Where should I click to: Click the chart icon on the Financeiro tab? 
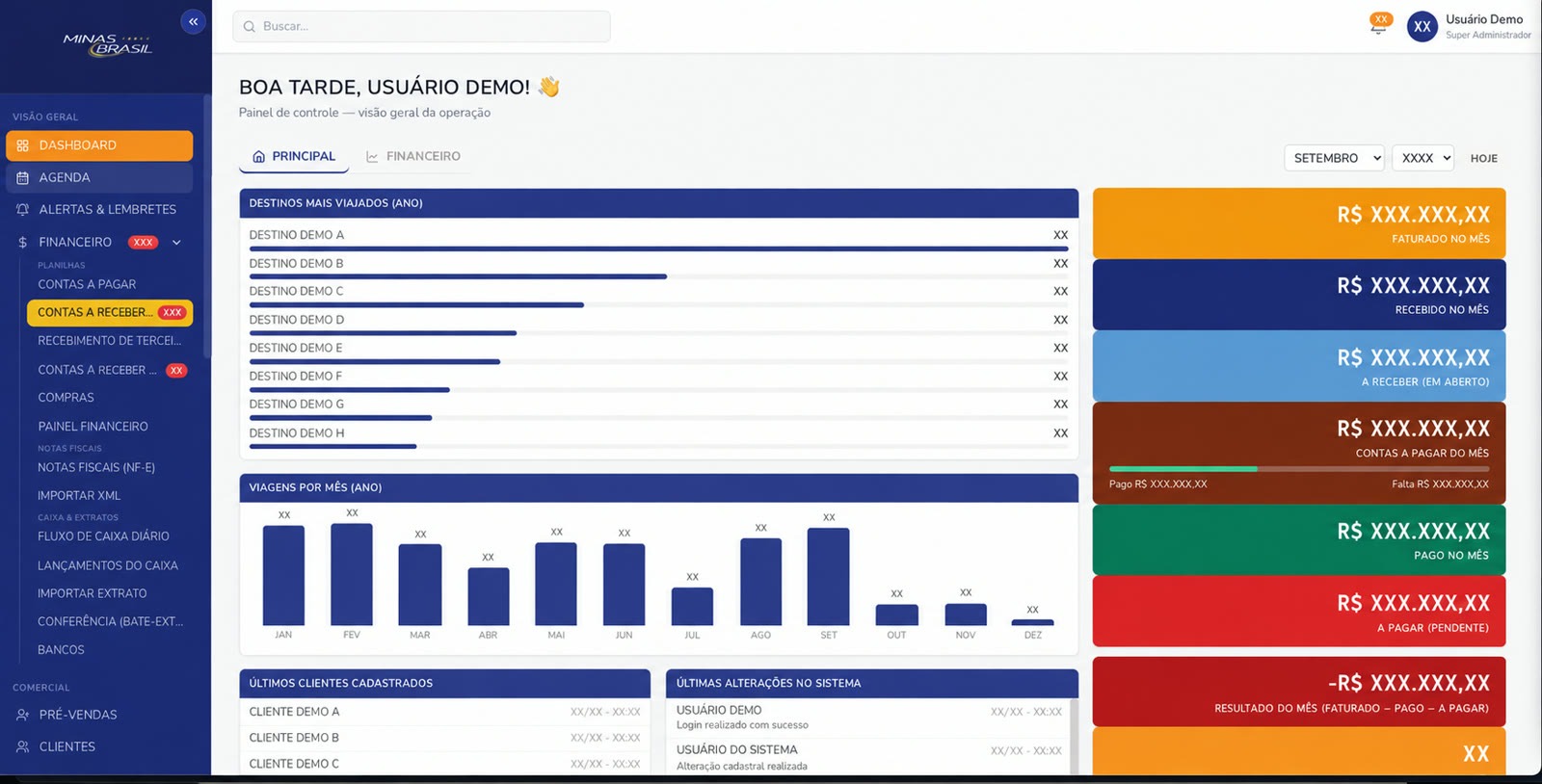pyautogui.click(x=372, y=157)
